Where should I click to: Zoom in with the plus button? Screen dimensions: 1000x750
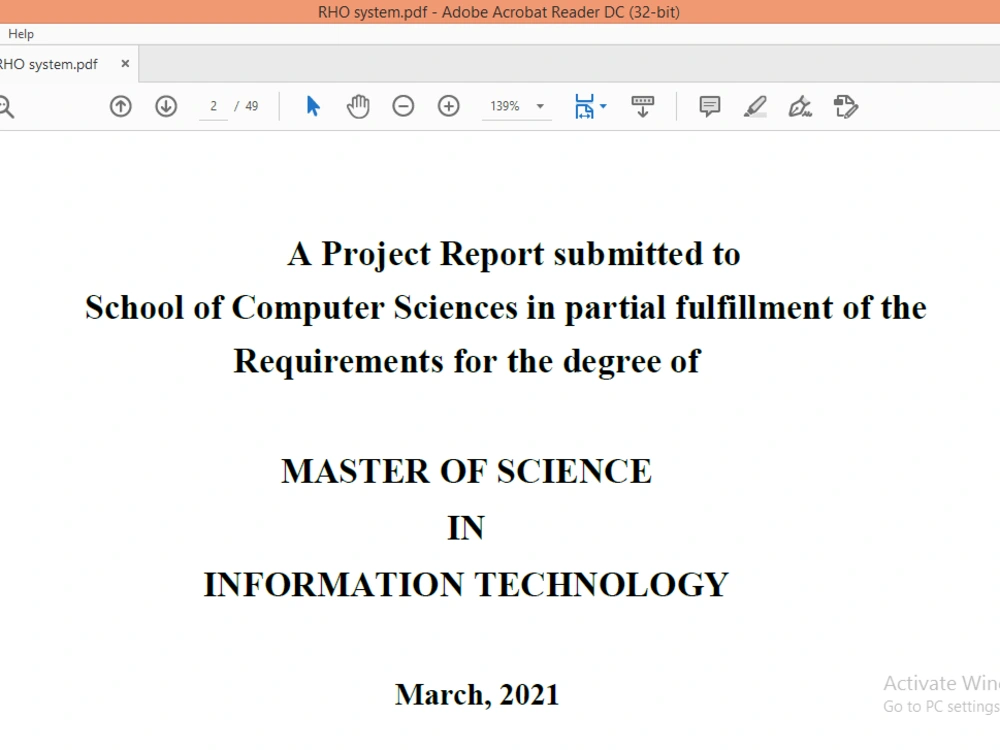[x=448, y=106]
